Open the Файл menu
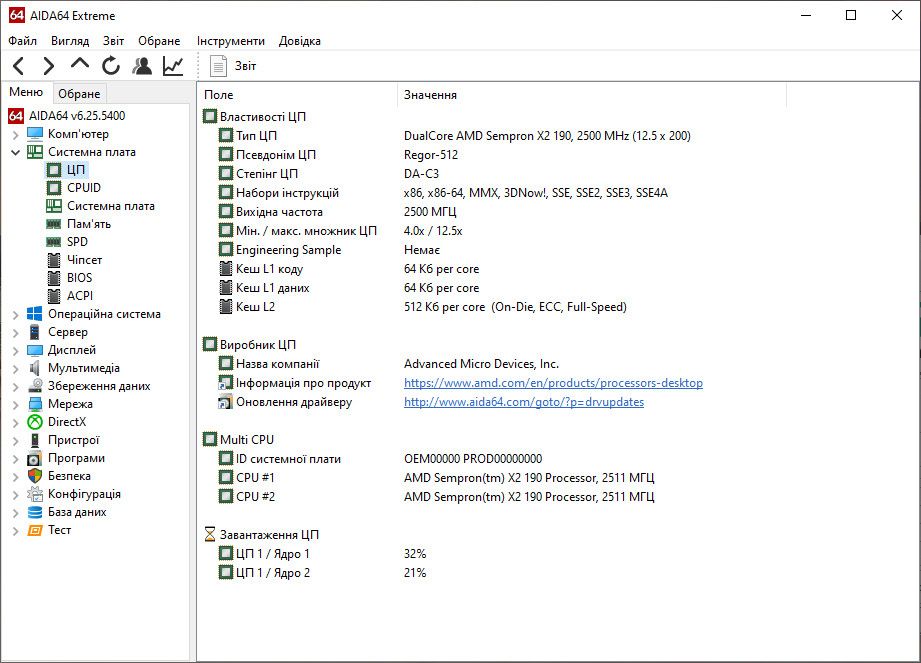This screenshot has height=663, width=921. 22,41
